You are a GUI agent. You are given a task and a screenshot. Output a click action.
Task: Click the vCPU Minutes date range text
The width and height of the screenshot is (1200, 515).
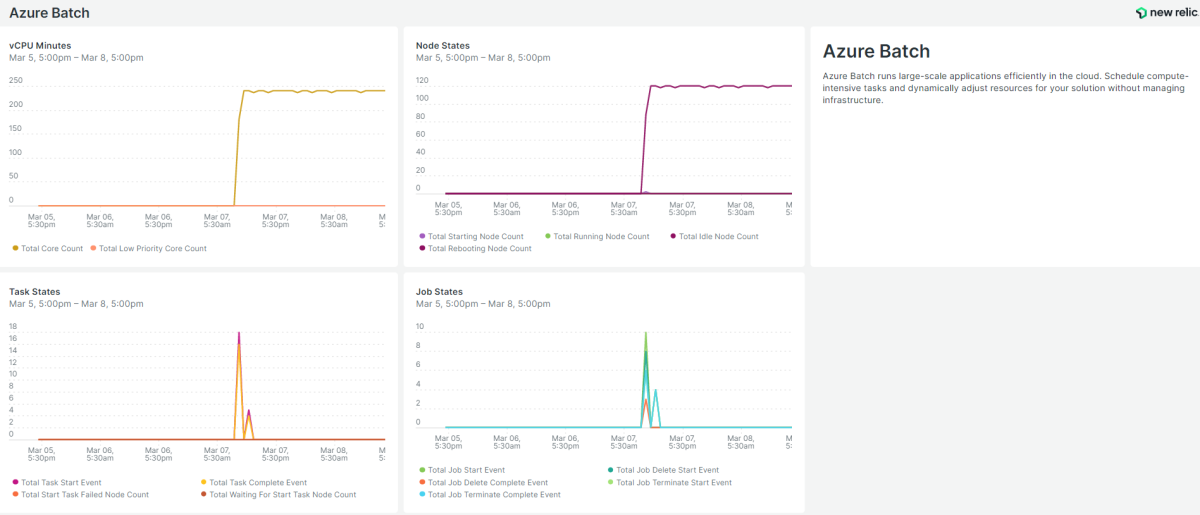click(x=76, y=58)
